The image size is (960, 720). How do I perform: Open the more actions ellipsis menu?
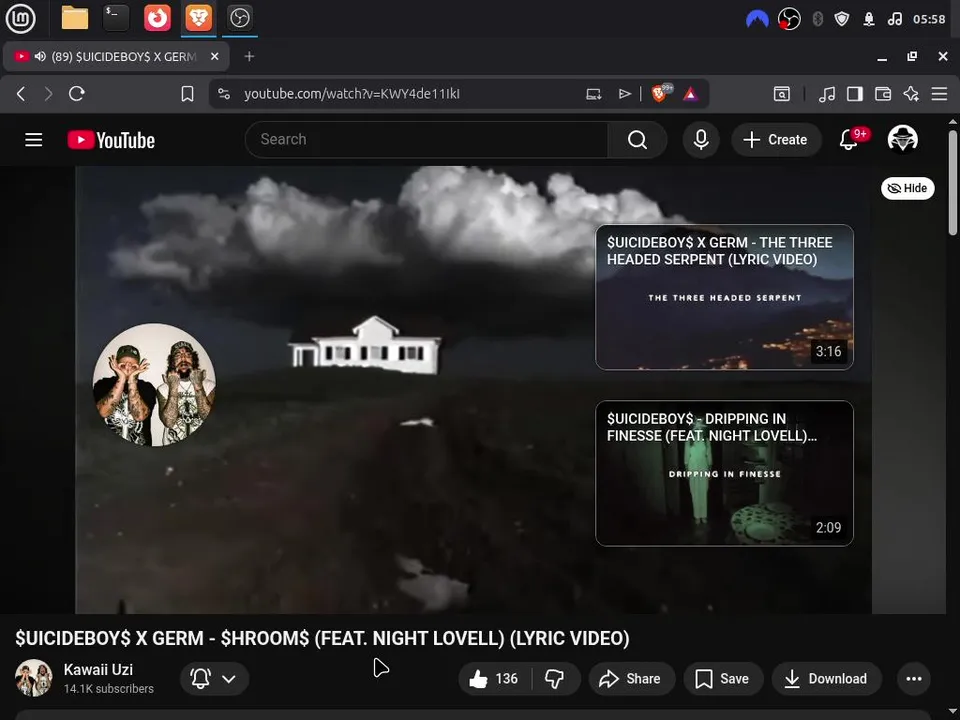coord(913,678)
